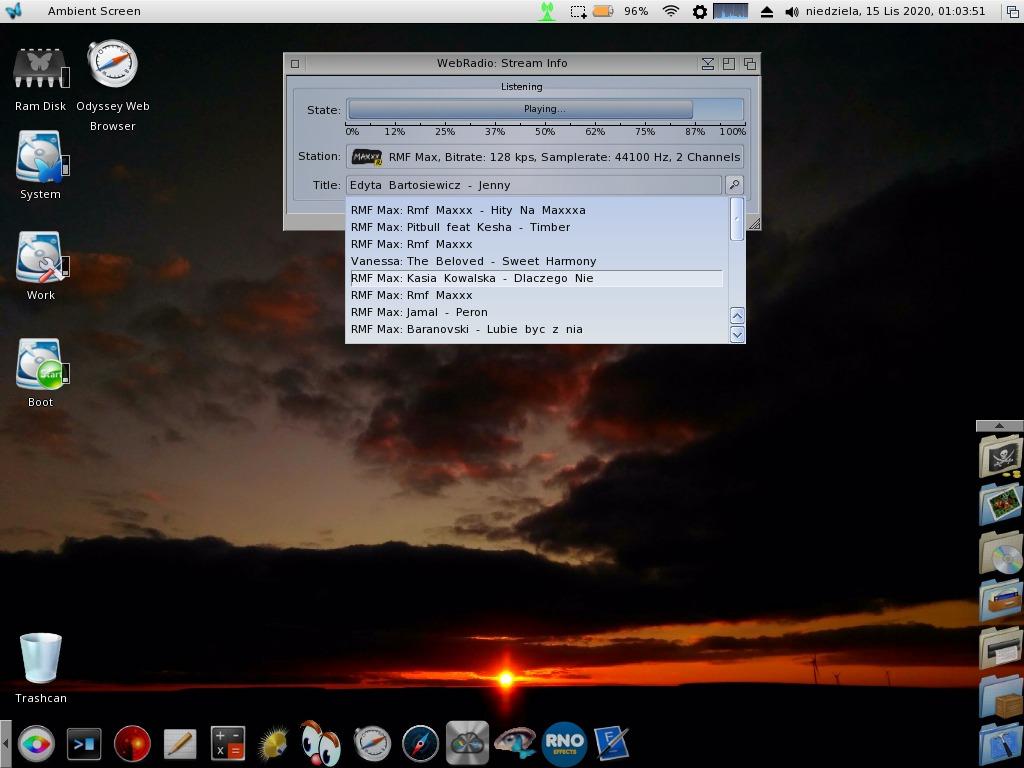The width and height of the screenshot is (1024, 768).
Task: Launch silver compass browser in dock
Action: click(372, 743)
